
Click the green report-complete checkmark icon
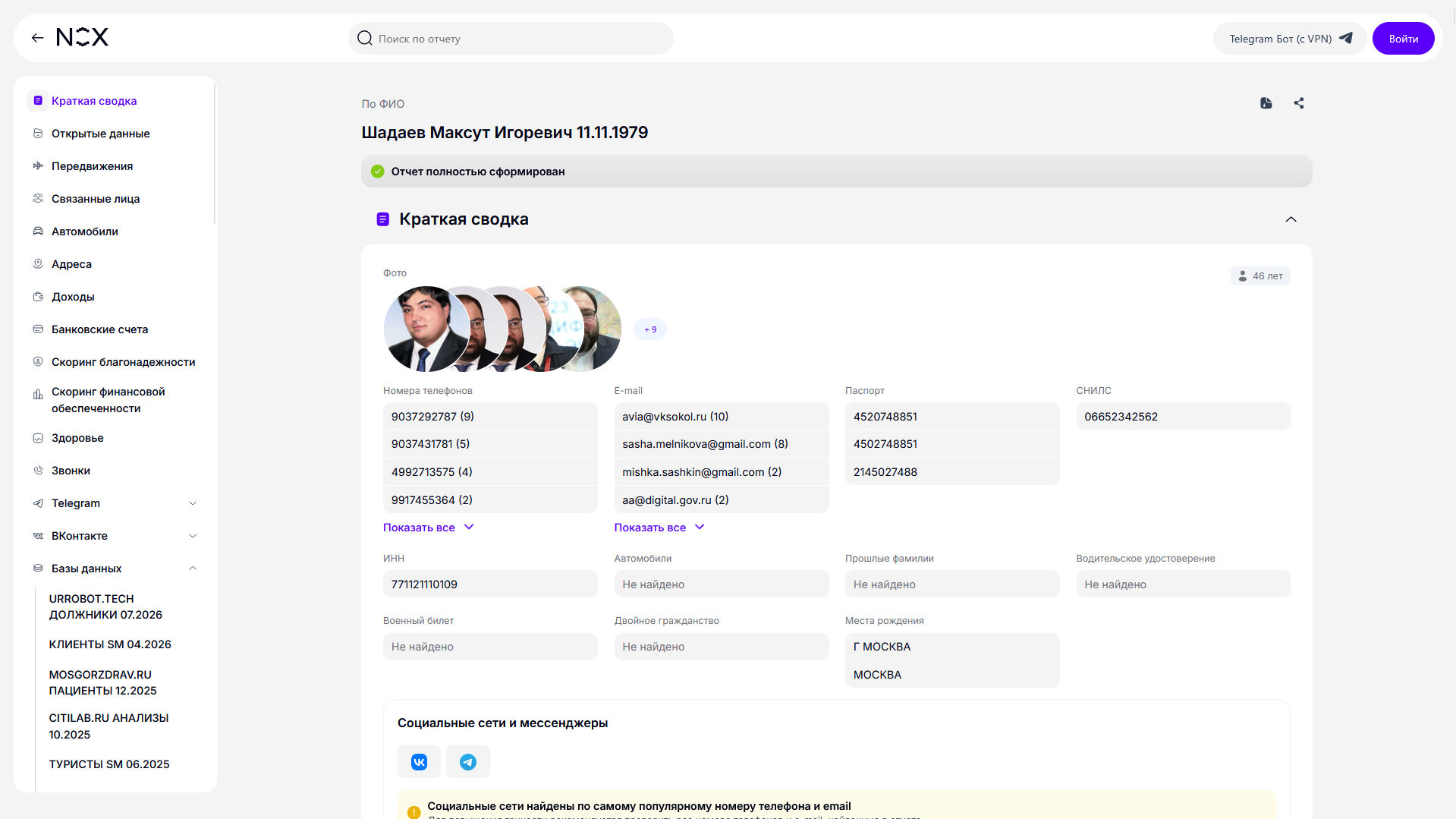[377, 172]
